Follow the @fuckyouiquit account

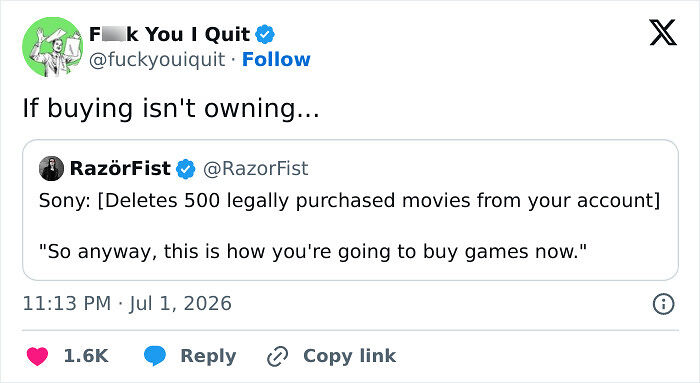click(276, 59)
